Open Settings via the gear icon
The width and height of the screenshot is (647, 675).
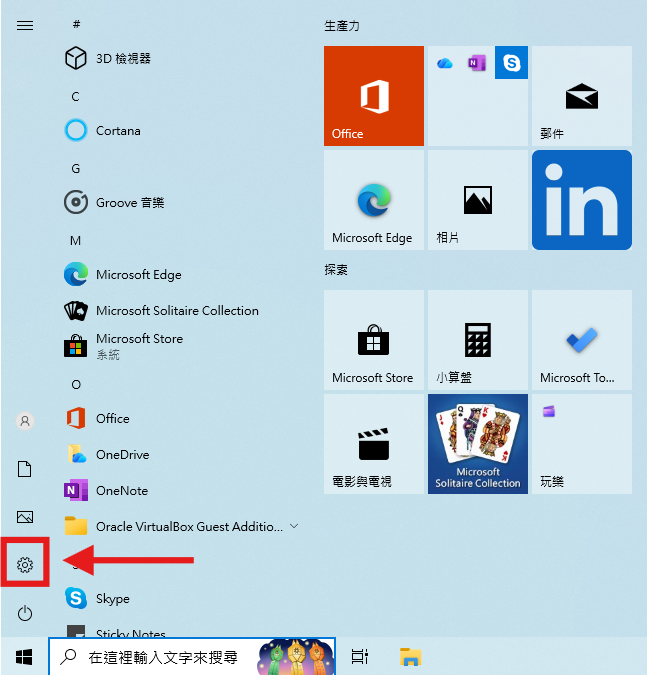[25, 565]
